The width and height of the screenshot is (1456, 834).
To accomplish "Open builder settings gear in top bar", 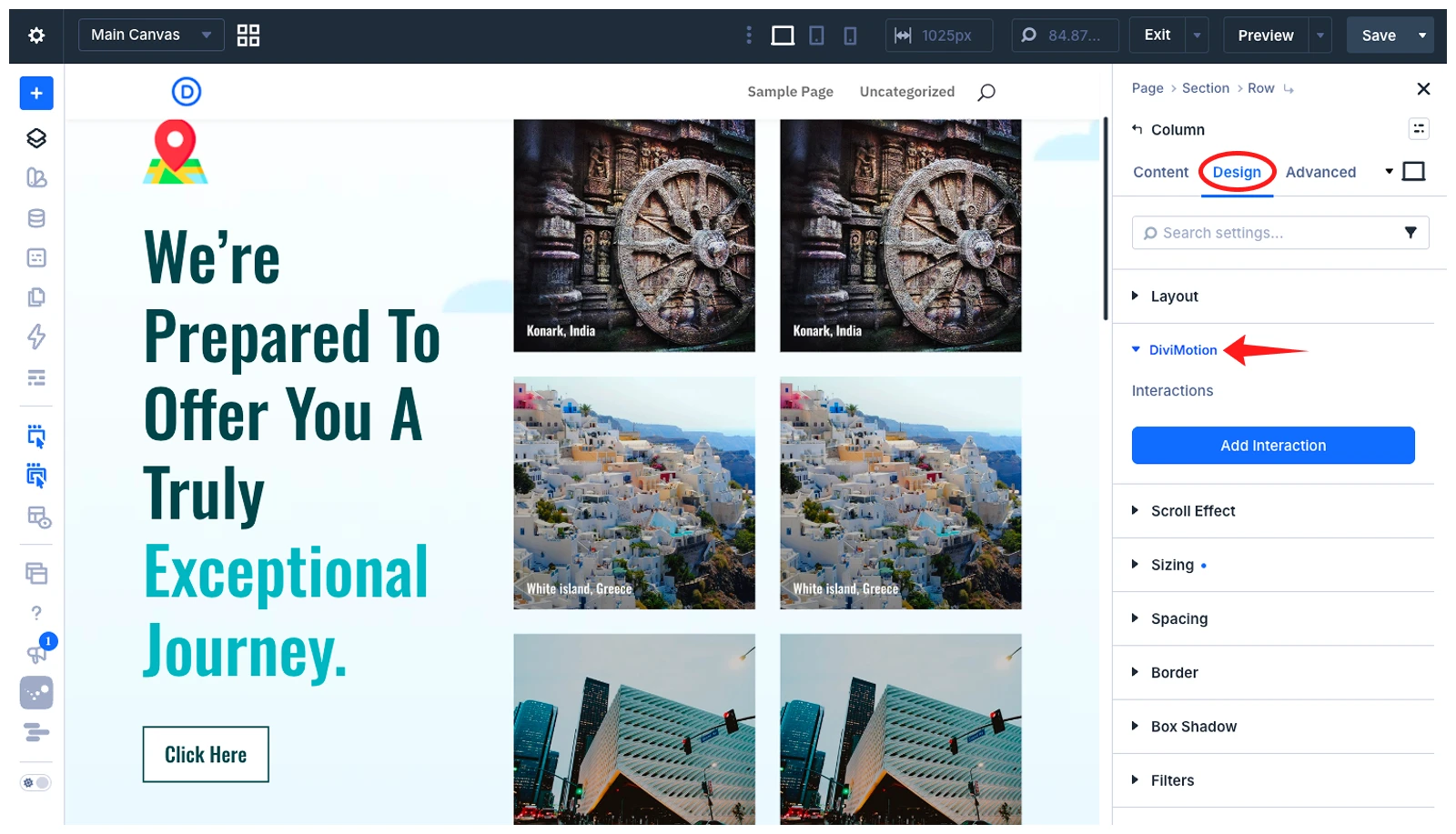I will [36, 35].
